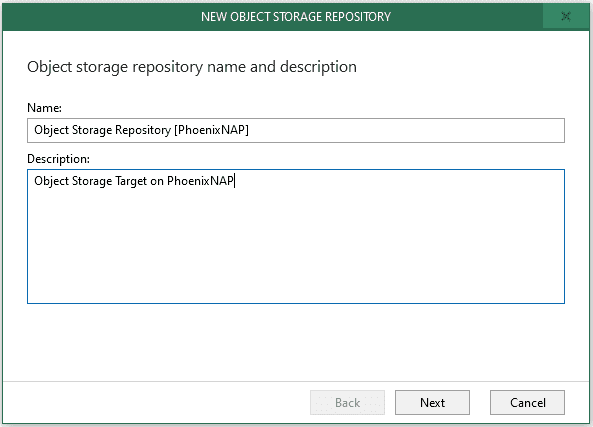Click the word PhoenixNAP in the Name field
The height and width of the screenshot is (427, 593).
(x=211, y=130)
